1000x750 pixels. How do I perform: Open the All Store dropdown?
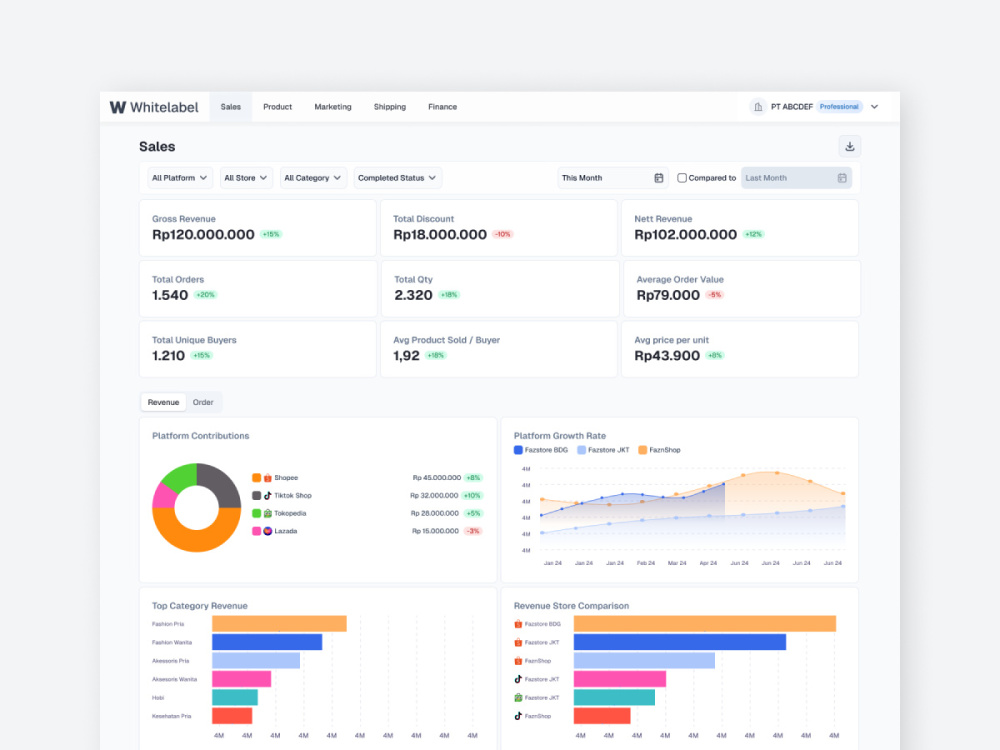click(x=246, y=178)
